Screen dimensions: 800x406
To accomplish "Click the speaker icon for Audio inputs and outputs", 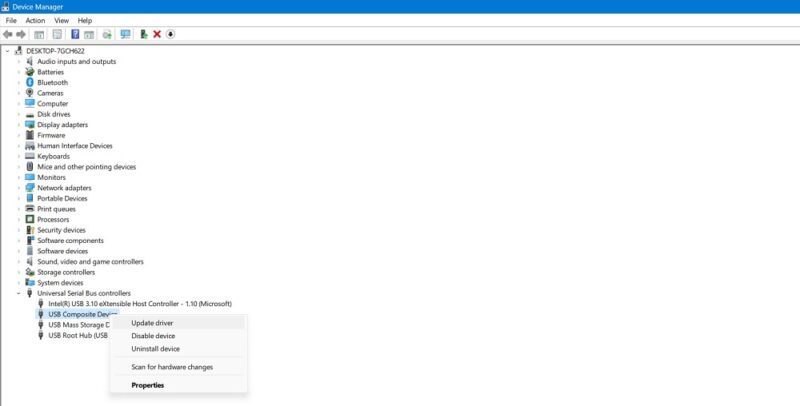I will (30, 61).
